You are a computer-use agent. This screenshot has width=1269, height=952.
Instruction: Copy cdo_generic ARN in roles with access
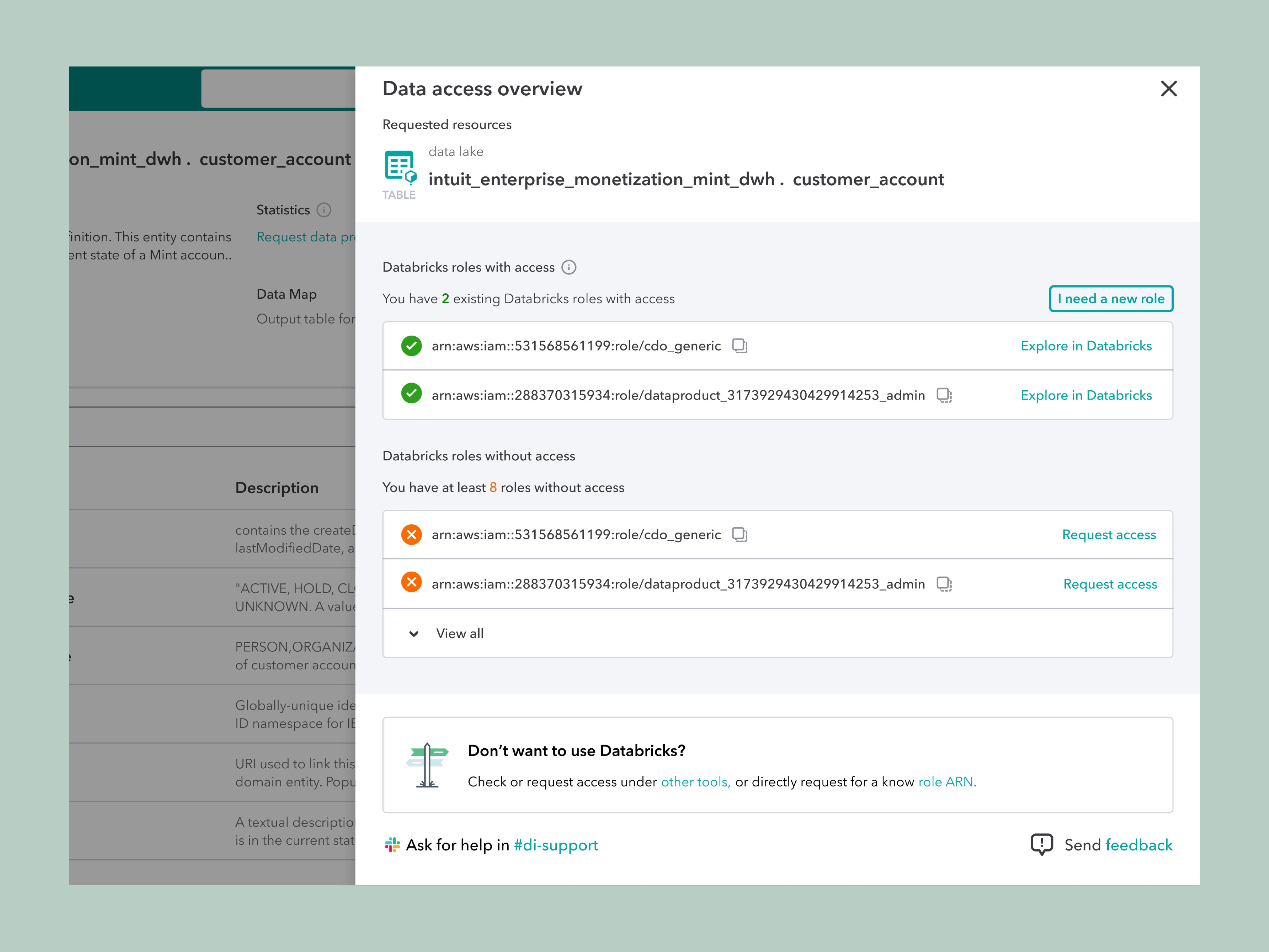[740, 346]
